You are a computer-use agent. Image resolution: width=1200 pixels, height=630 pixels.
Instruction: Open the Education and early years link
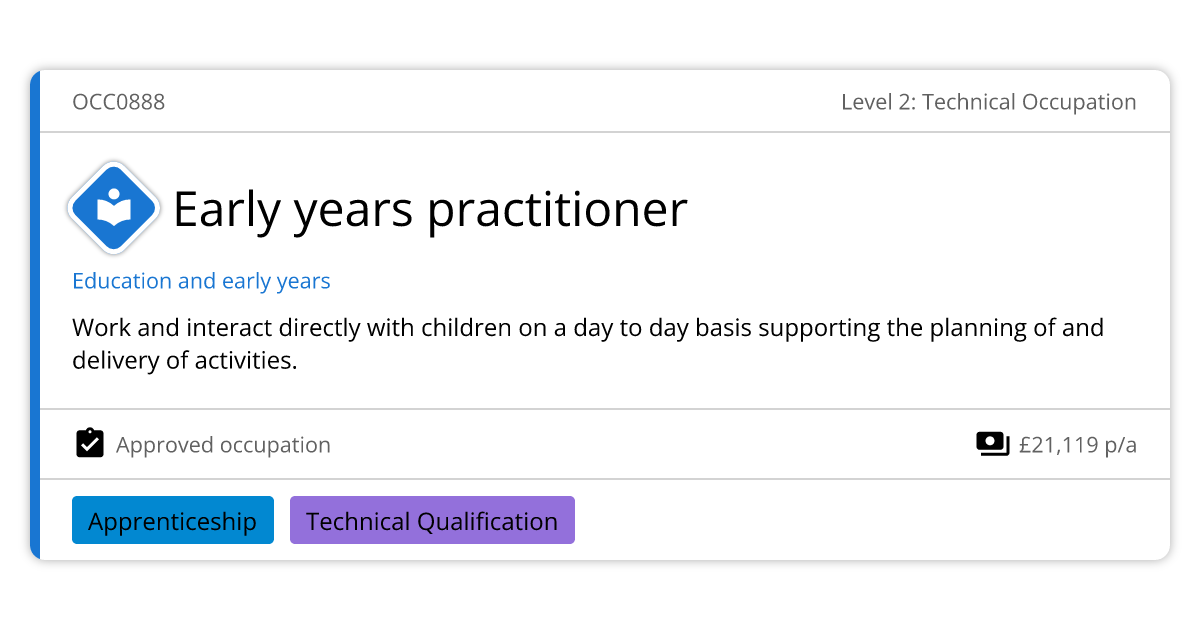click(201, 281)
